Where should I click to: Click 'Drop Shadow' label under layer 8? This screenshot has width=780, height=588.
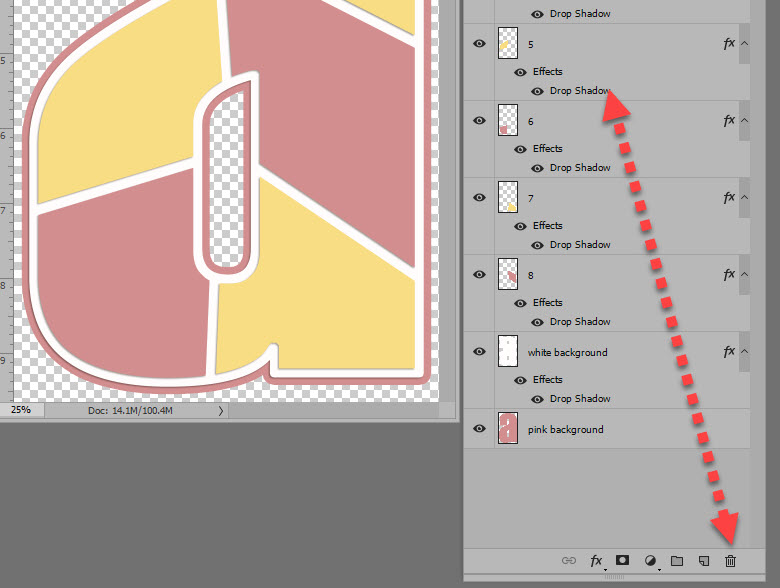(x=580, y=322)
